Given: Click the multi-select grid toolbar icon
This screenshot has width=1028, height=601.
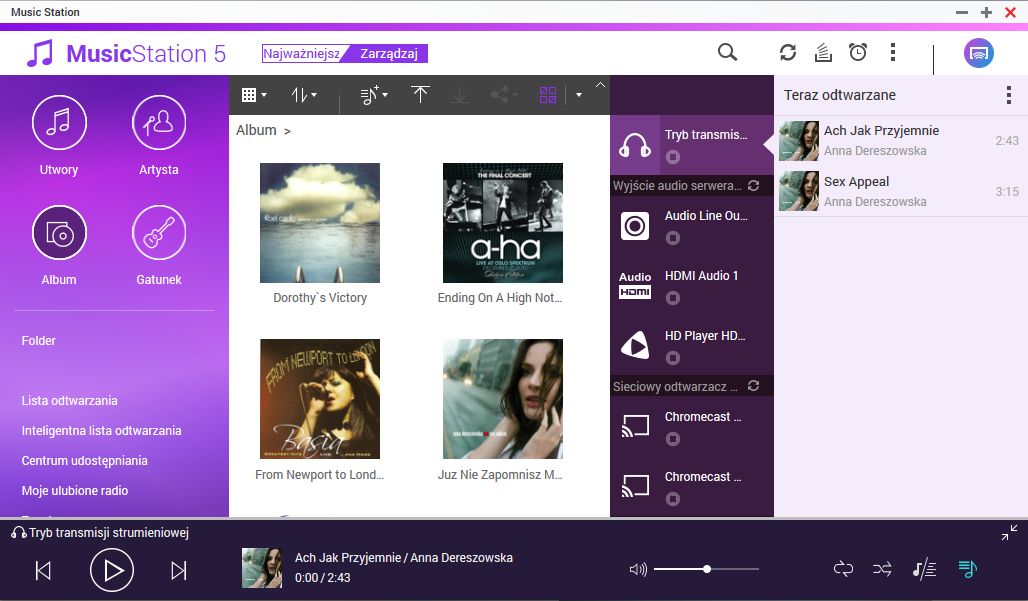Looking at the screenshot, I should tap(547, 95).
